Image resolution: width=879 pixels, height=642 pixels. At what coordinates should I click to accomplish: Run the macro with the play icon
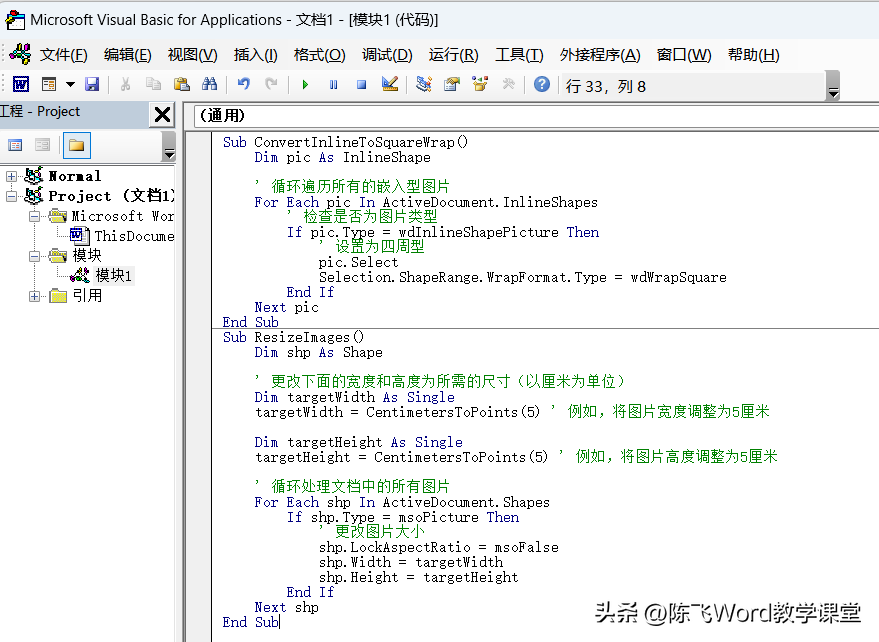(305, 85)
